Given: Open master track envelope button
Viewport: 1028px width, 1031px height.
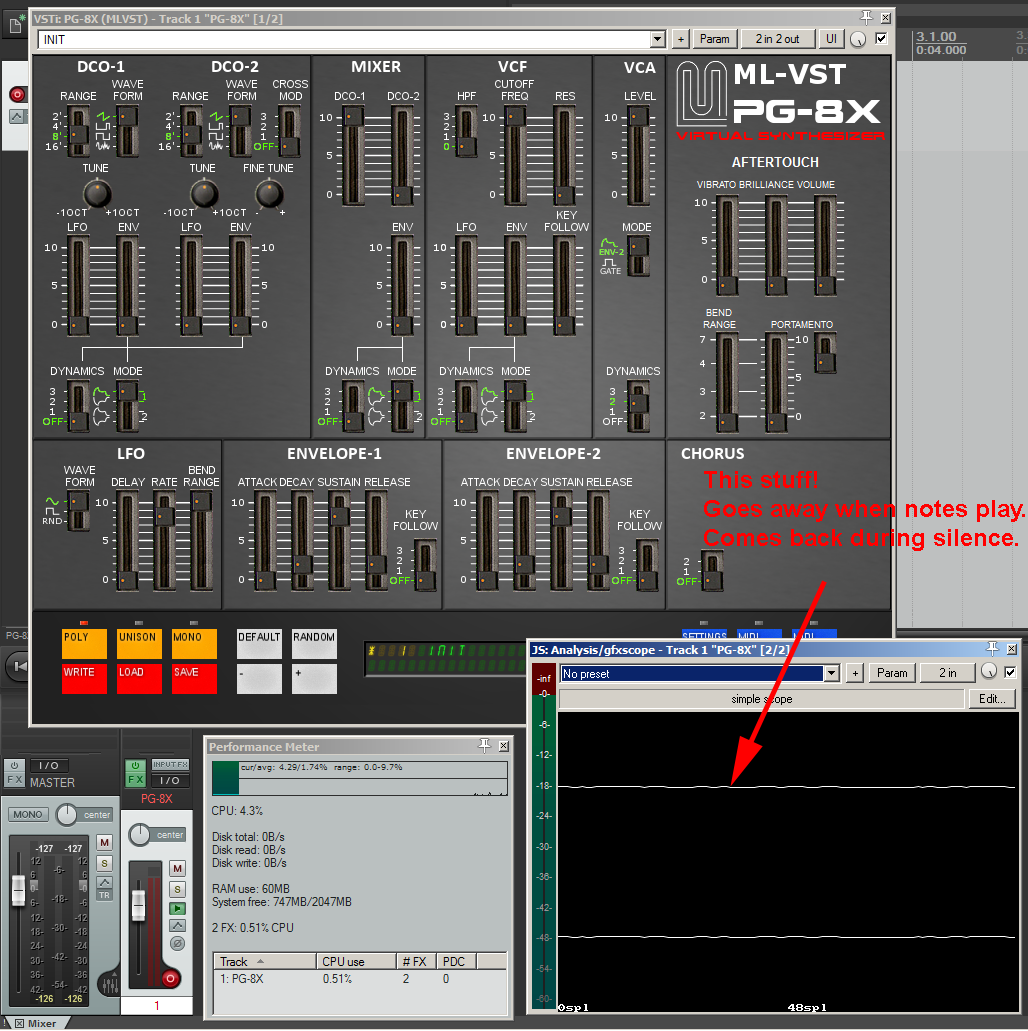Looking at the screenshot, I should pos(105,882).
